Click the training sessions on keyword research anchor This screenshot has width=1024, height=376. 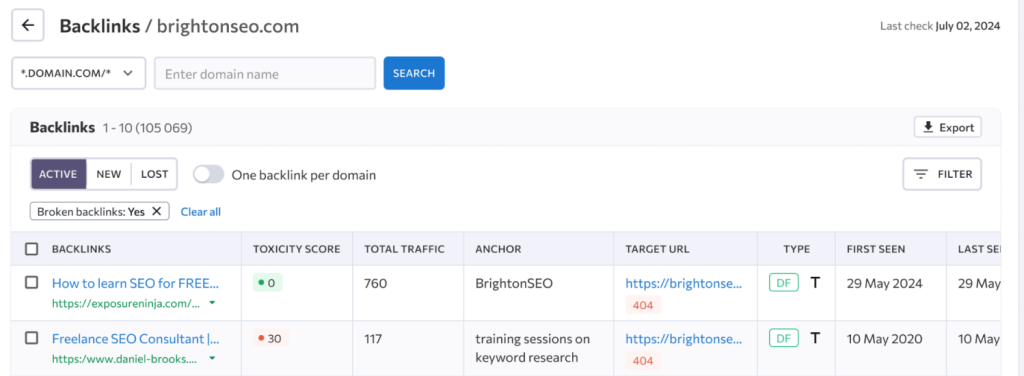[x=532, y=348]
